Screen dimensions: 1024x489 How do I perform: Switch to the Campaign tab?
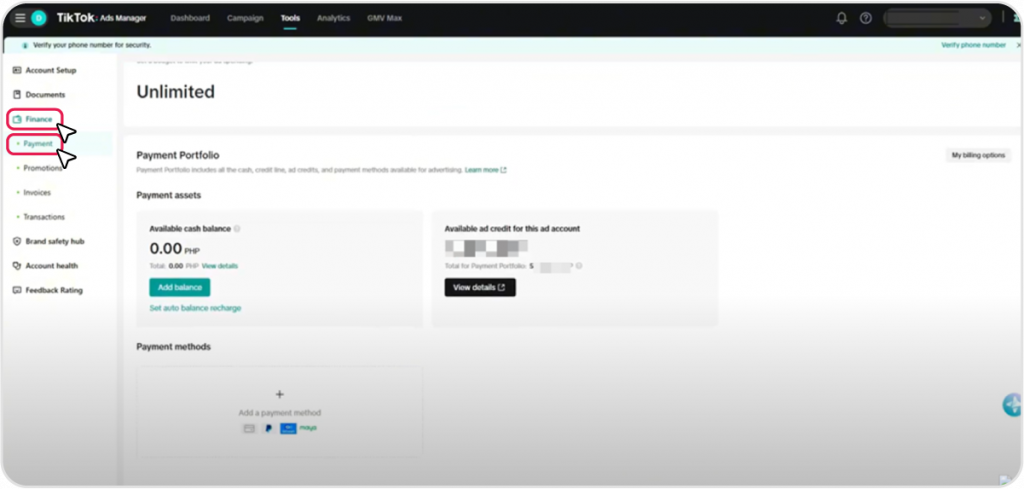point(245,18)
